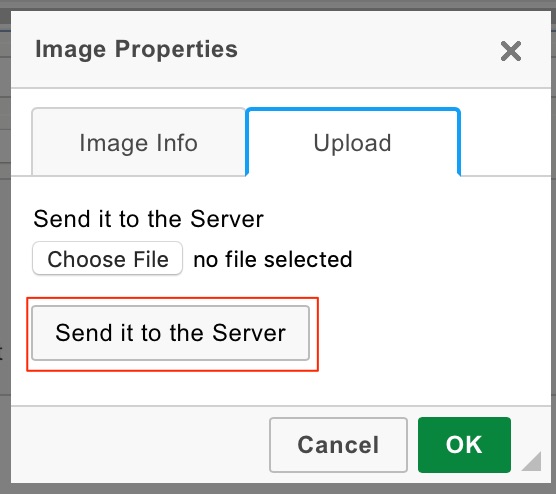Click the dimmed strip above the dialog
This screenshot has width=556, height=494.
tap(278, 5)
